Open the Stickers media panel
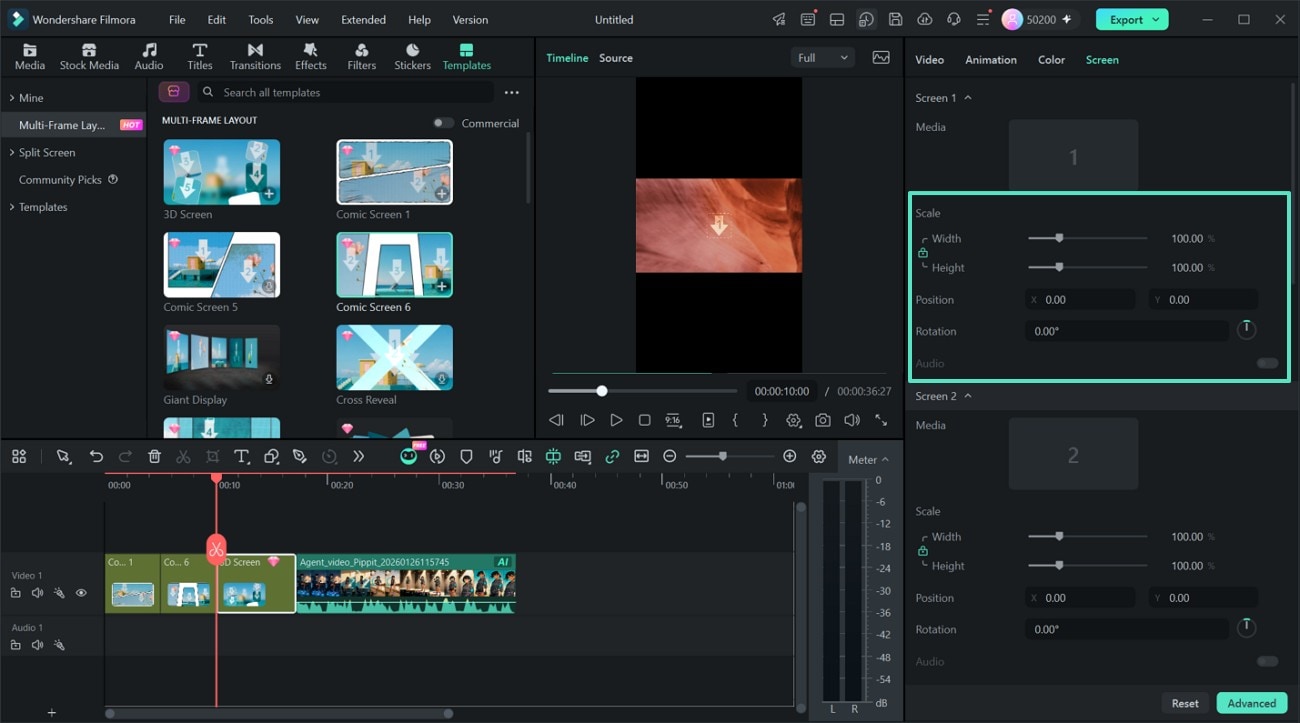1300x723 pixels. 412,57
